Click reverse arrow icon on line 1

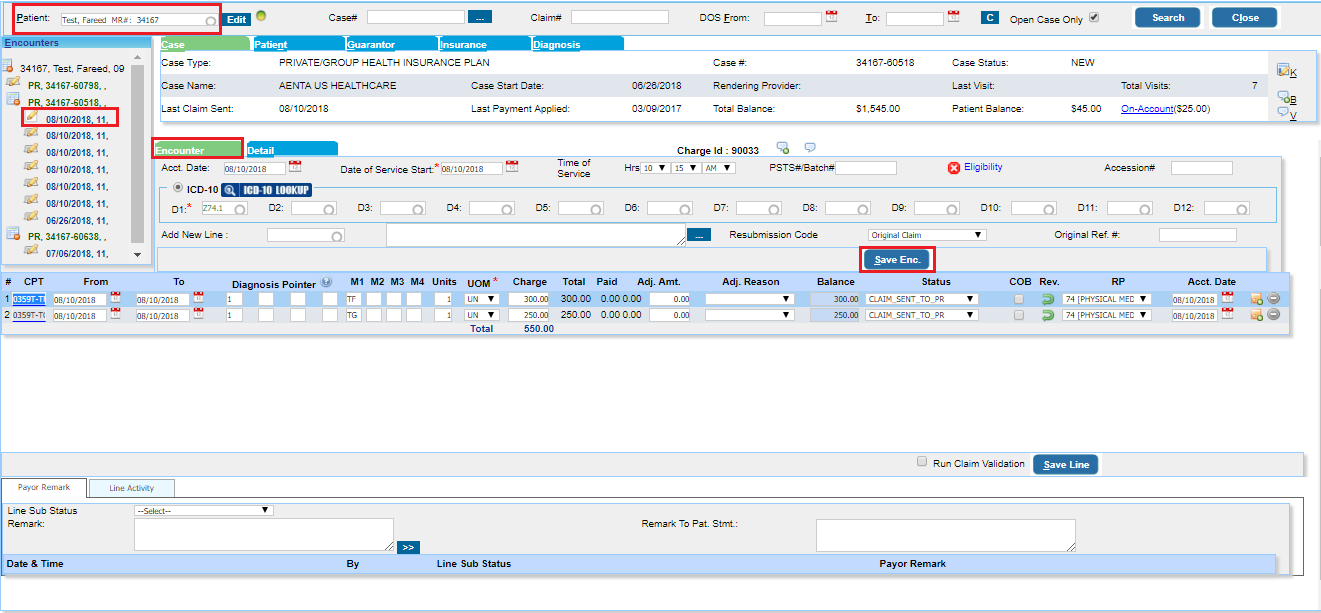pos(1048,299)
